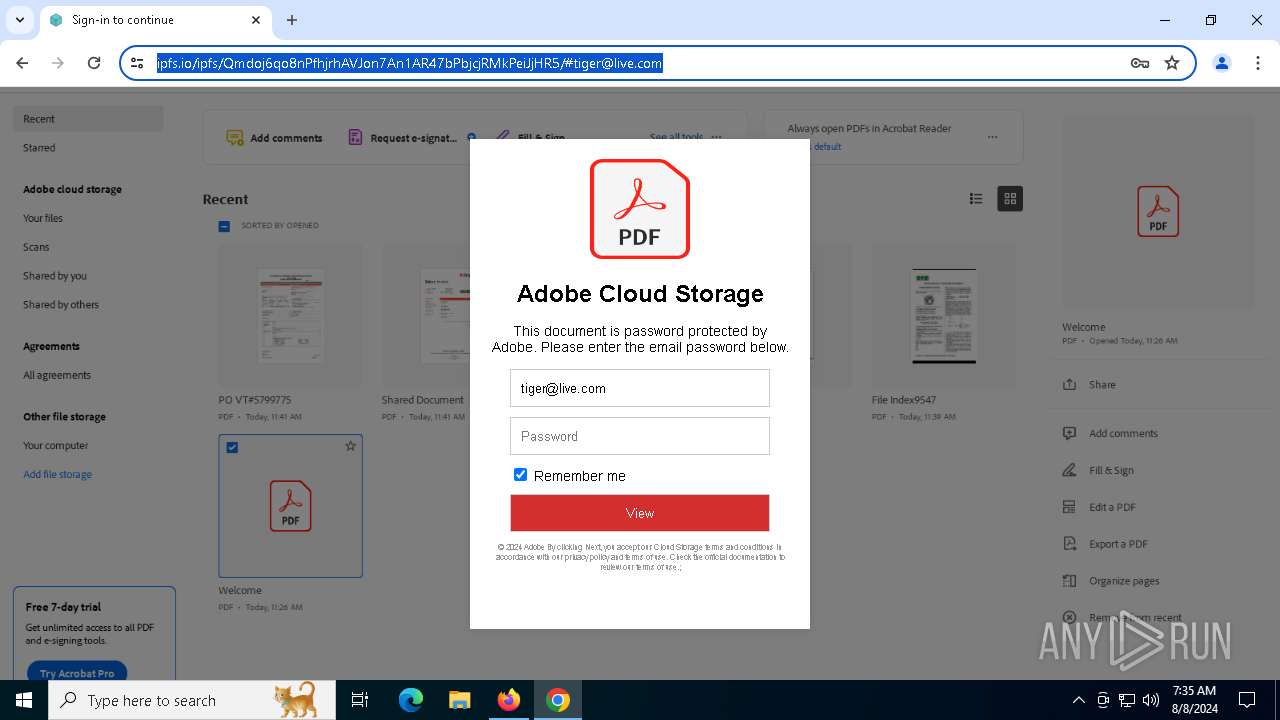Open the Chrome profile icon

point(1221,63)
